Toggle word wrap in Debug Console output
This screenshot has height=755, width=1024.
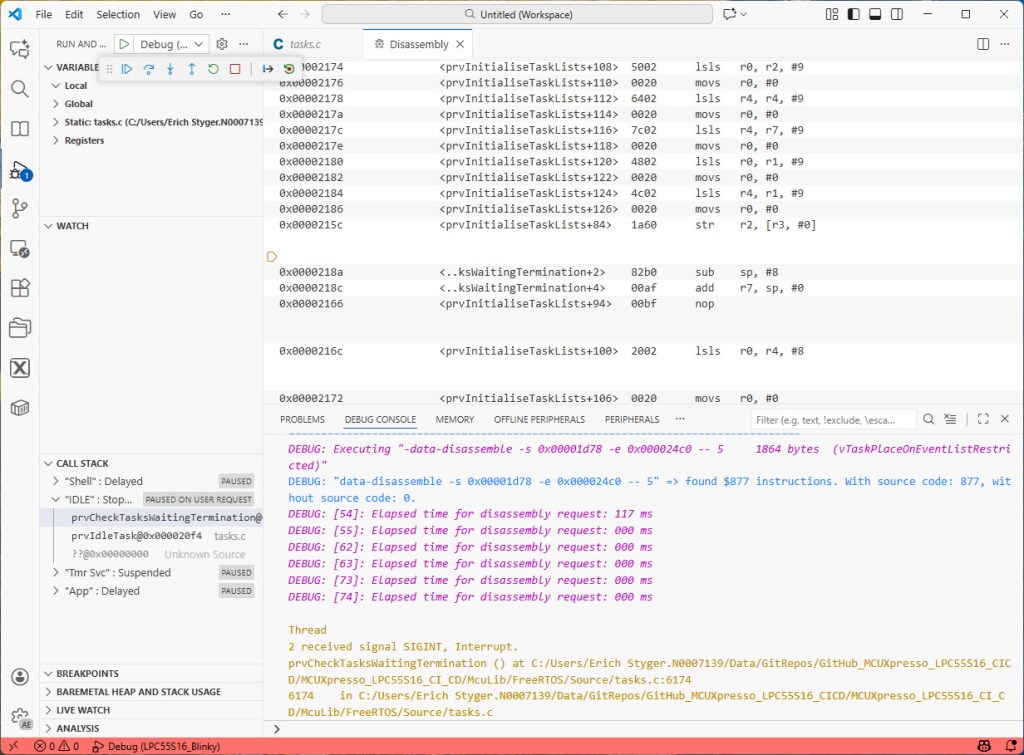tap(950, 419)
